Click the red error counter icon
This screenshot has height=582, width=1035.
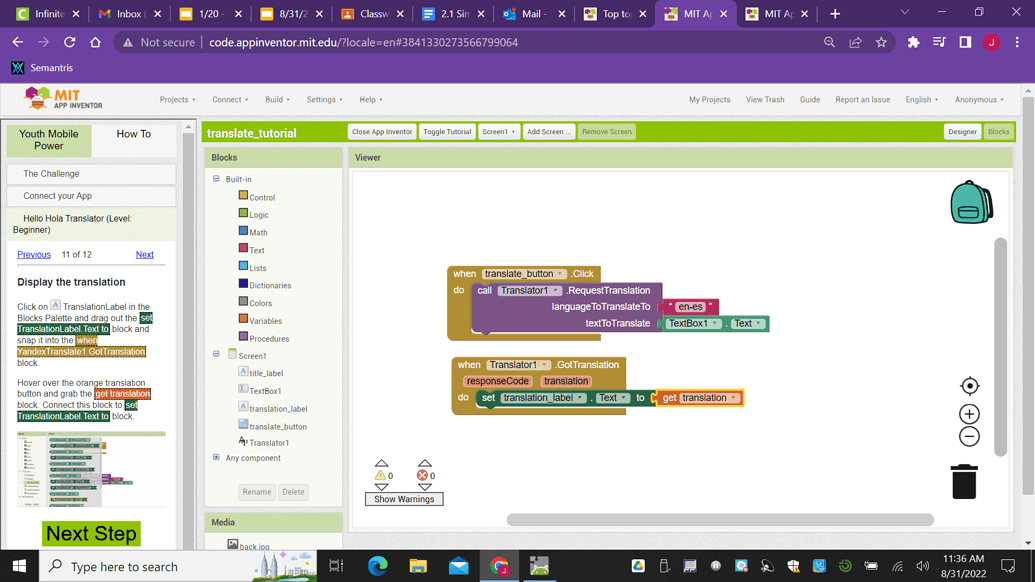[x=422, y=476]
